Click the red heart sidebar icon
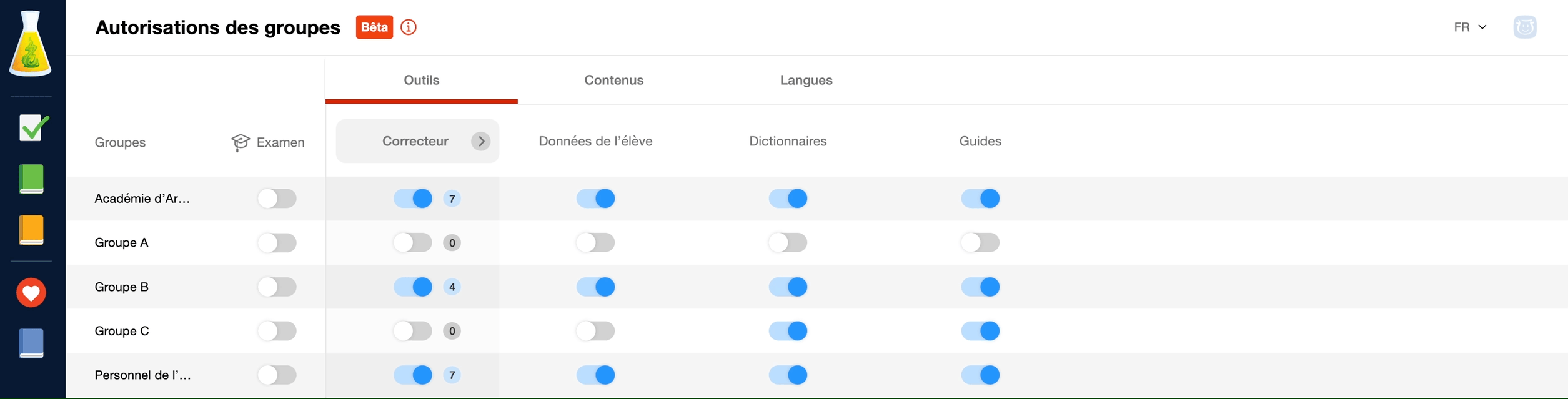This screenshot has width=1568, height=399. (31, 293)
